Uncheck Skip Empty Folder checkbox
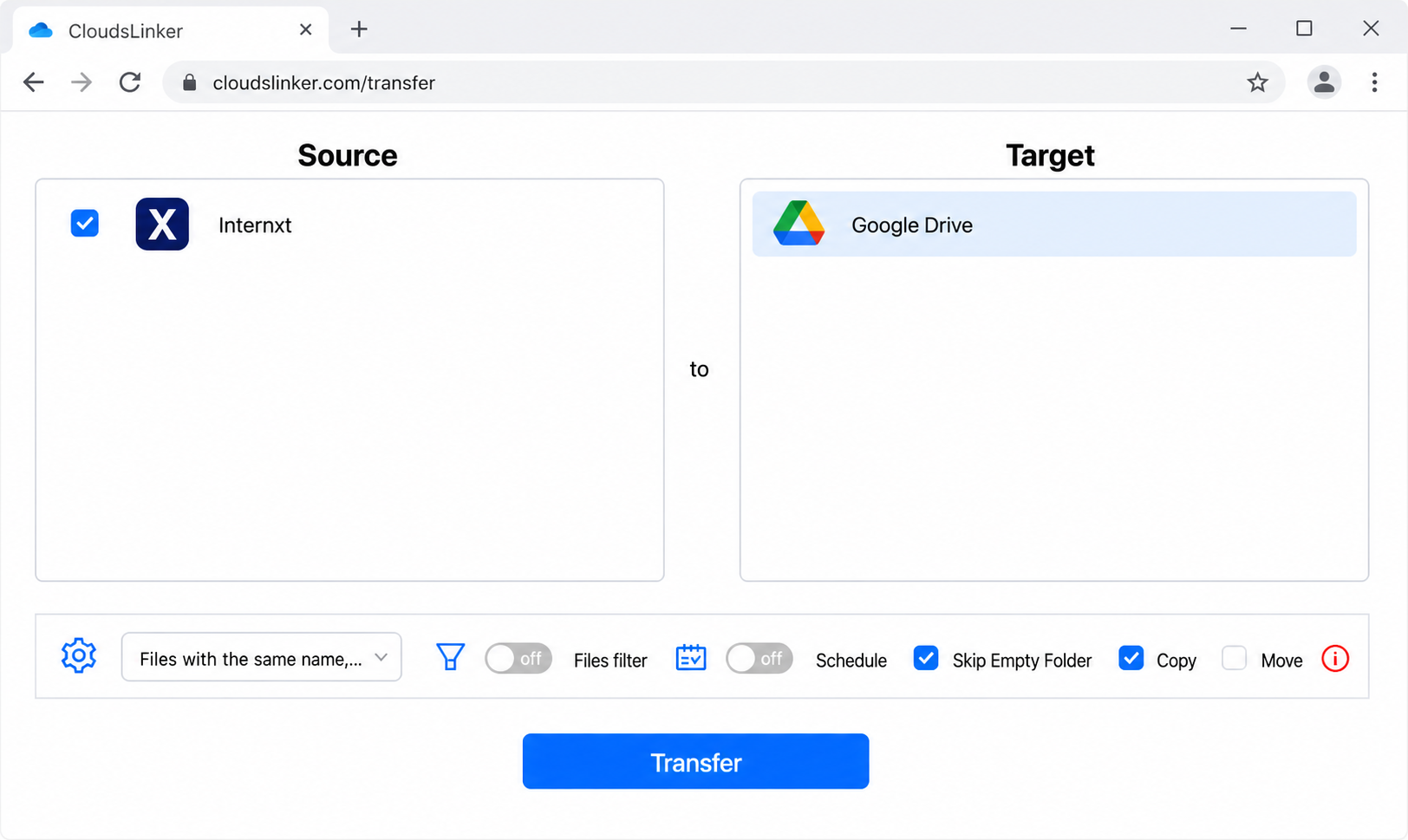The image size is (1408, 840). pos(926,658)
